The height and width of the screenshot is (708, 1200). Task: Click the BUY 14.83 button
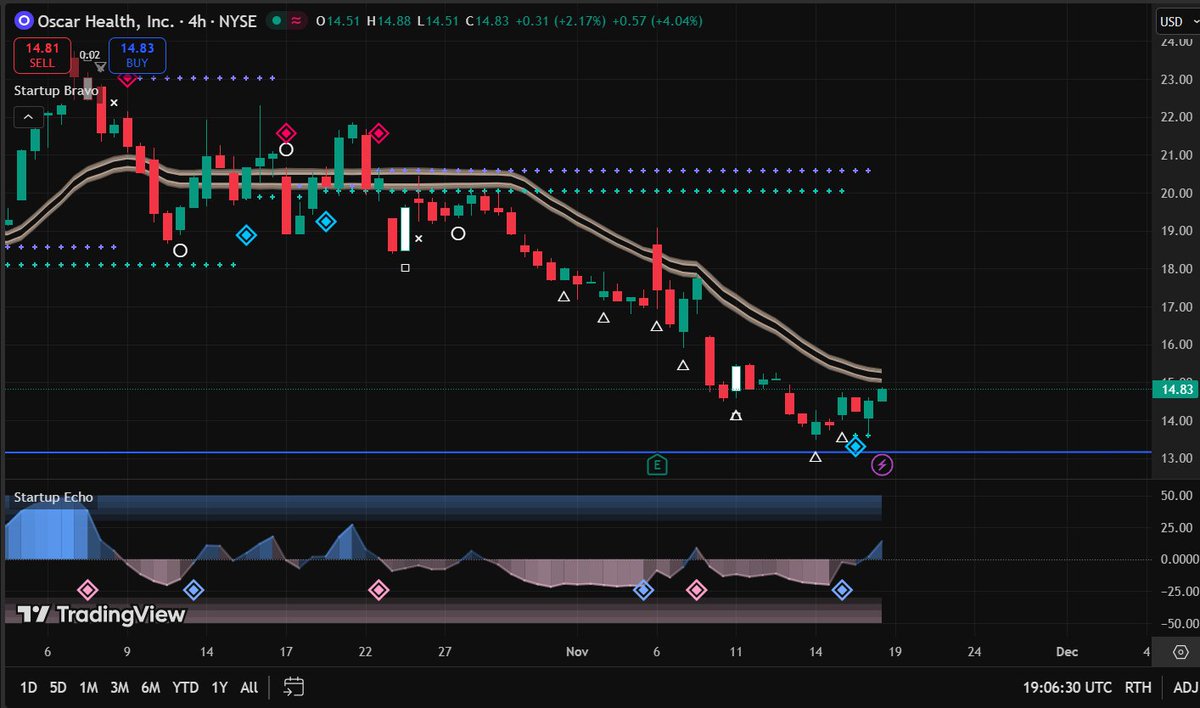click(138, 55)
